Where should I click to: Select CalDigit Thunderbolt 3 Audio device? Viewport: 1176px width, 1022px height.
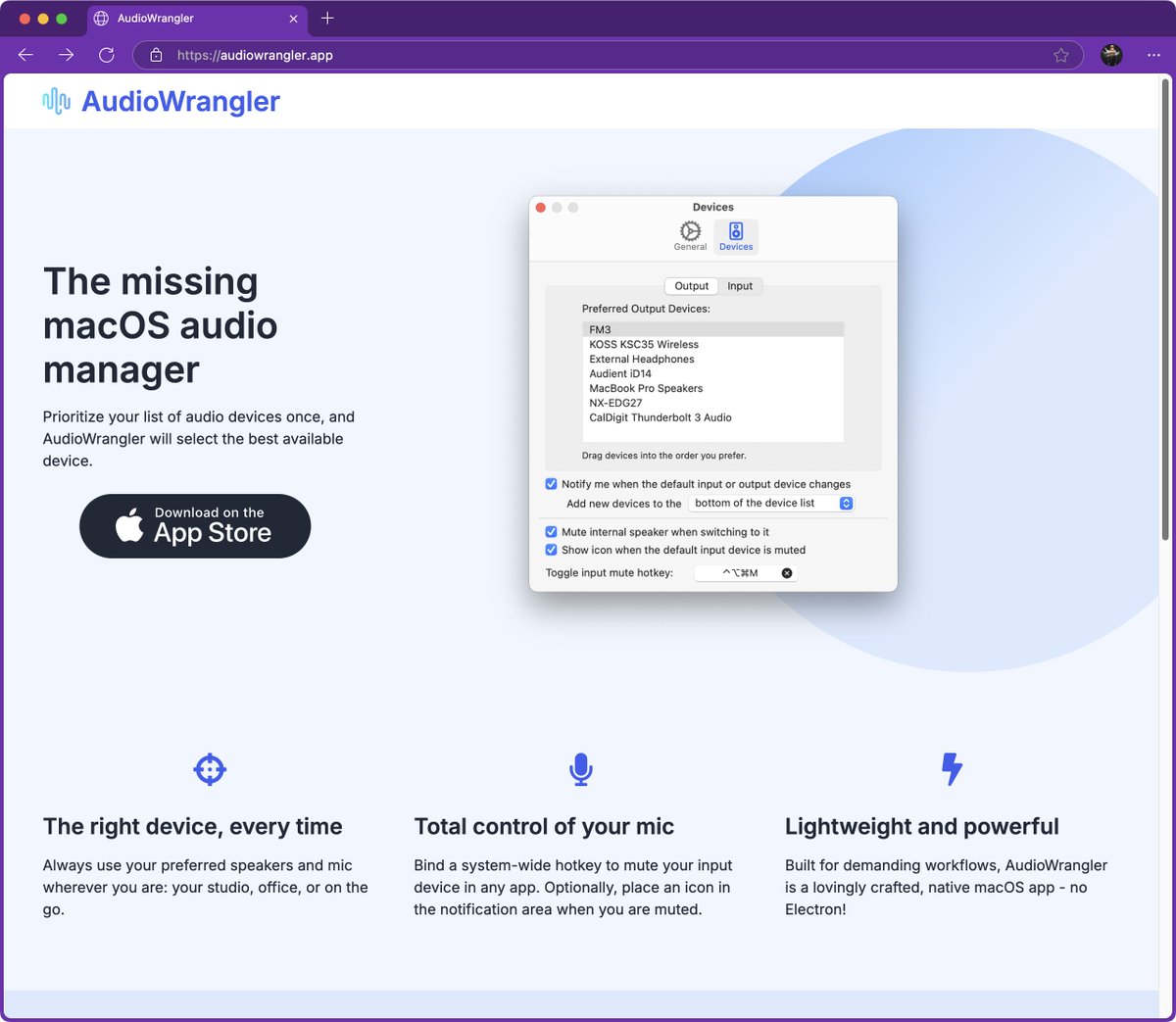(x=712, y=417)
